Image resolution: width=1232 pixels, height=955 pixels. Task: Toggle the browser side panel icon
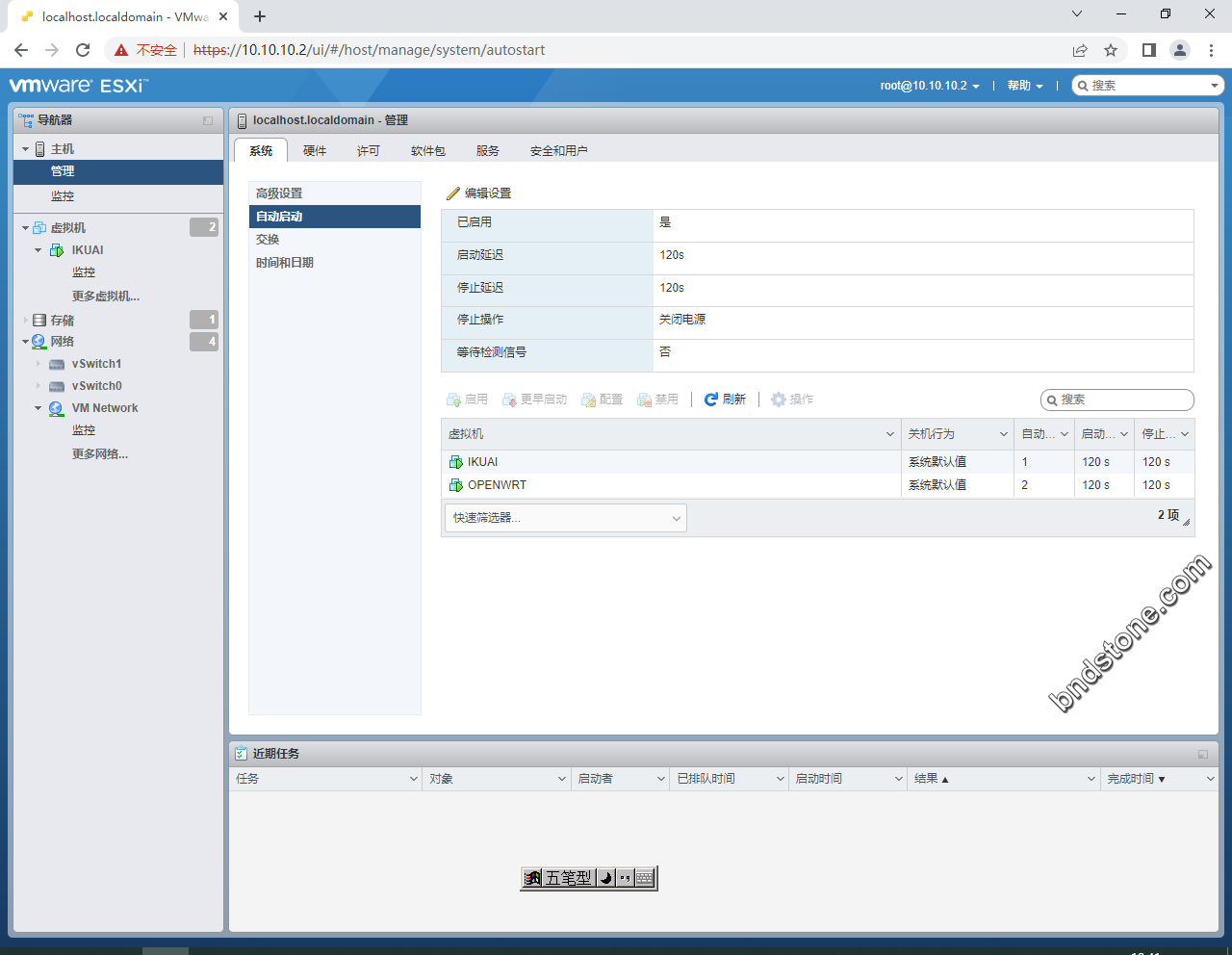(1148, 50)
